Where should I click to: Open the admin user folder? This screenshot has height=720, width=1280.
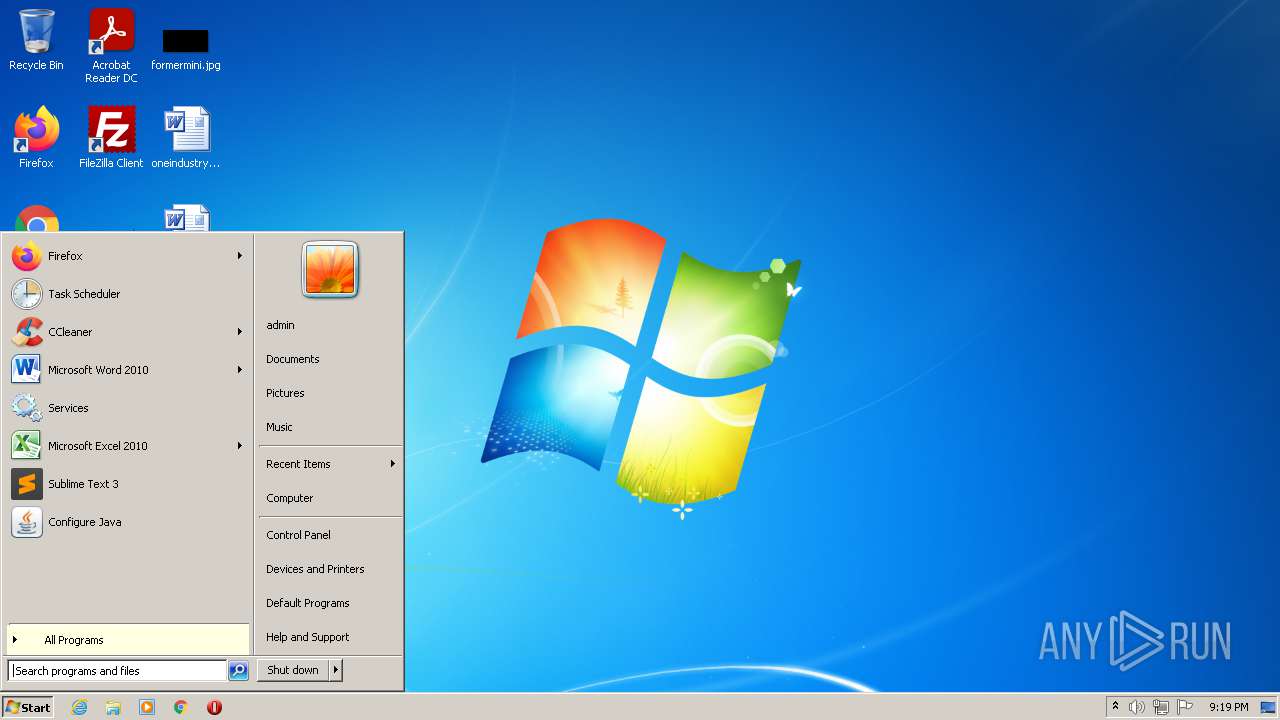point(330,325)
